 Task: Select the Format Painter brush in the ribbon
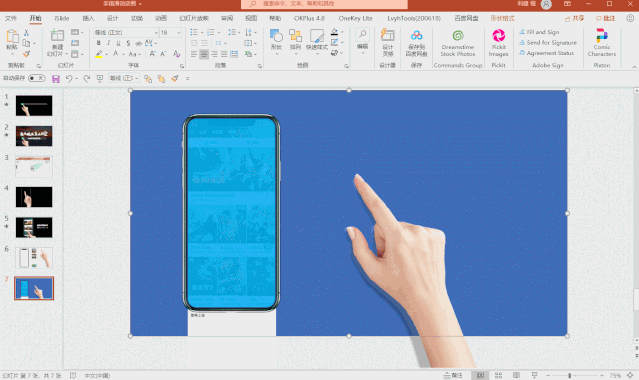[26, 54]
